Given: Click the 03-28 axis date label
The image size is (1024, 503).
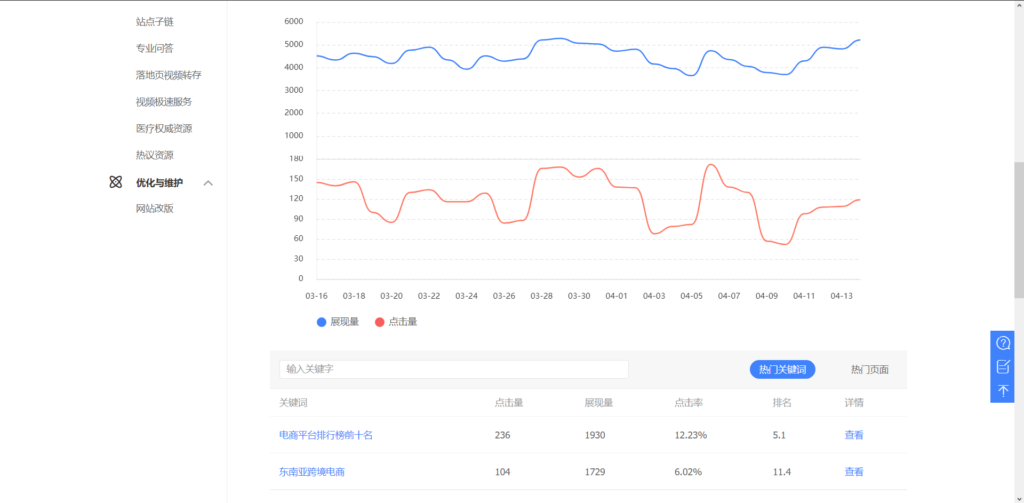Looking at the screenshot, I should click(x=541, y=296).
